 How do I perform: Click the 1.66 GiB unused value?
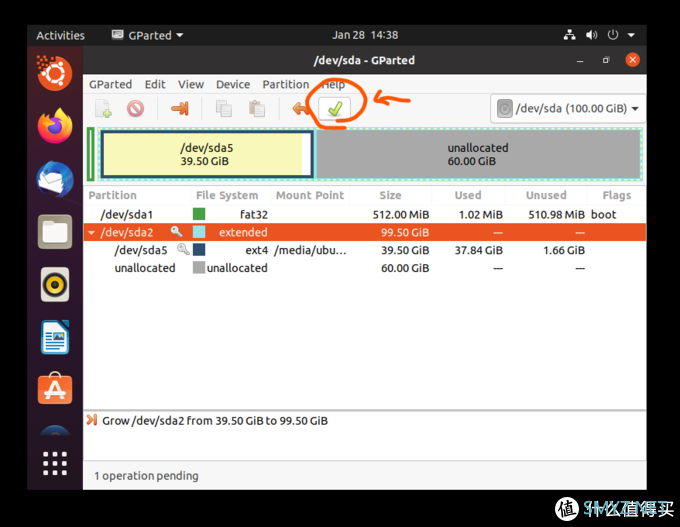click(x=564, y=250)
